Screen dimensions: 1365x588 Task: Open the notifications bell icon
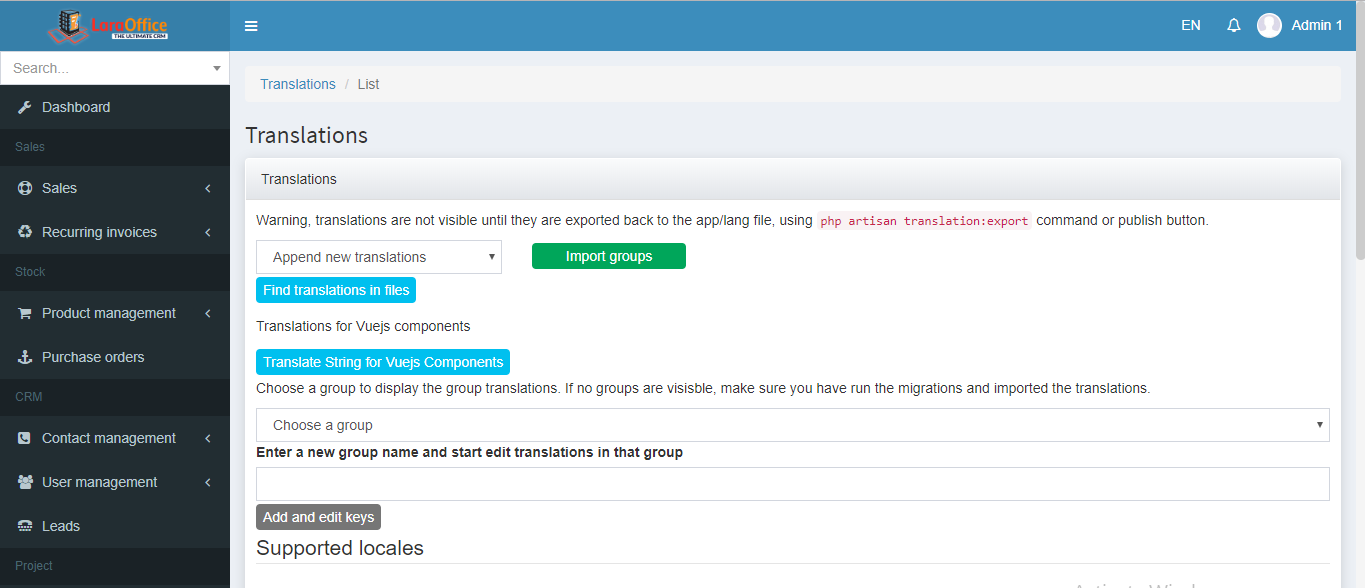coord(1233,26)
